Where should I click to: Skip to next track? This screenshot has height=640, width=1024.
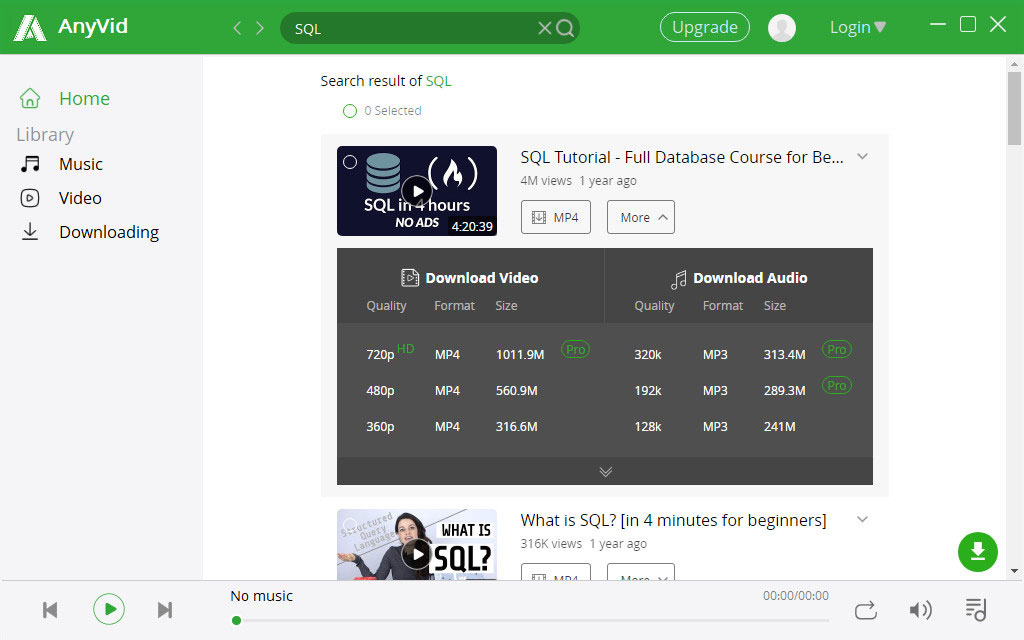pyautogui.click(x=165, y=610)
